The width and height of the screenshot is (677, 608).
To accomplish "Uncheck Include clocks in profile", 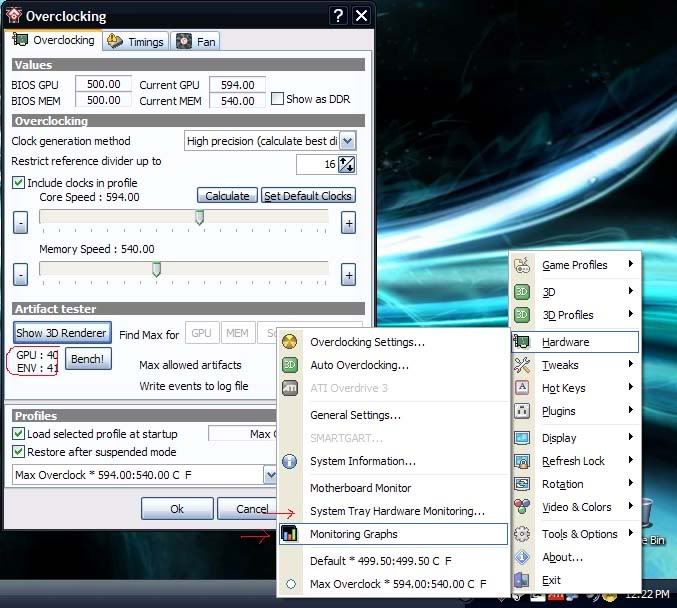I will 18,182.
